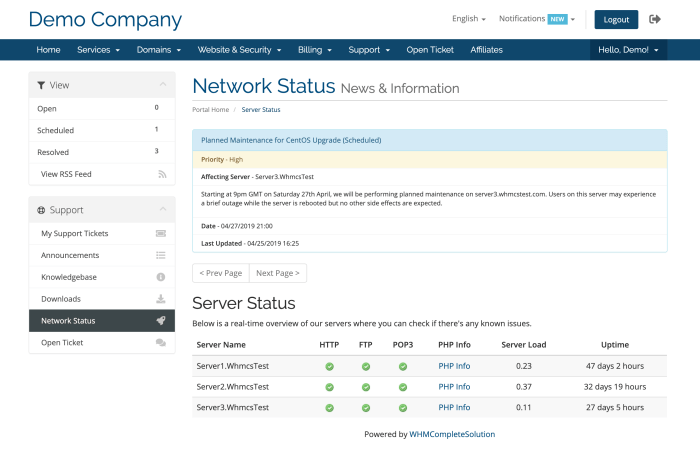
Task: Open PHP Info link for Server1.WhmcsTest
Action: [454, 366]
